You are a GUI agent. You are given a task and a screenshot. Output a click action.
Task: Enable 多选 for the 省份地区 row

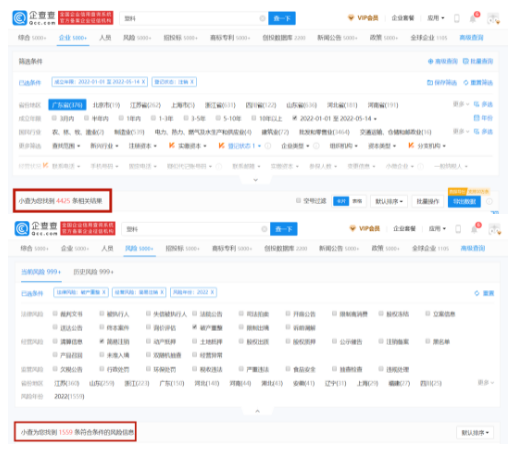pyautogui.click(x=483, y=104)
